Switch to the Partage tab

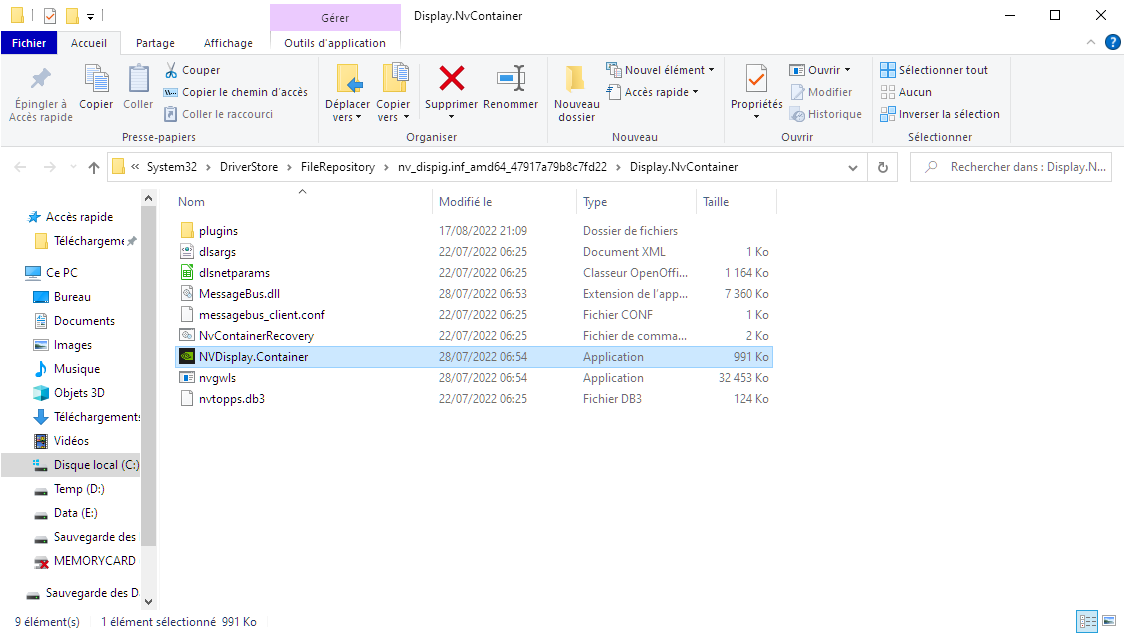155,43
